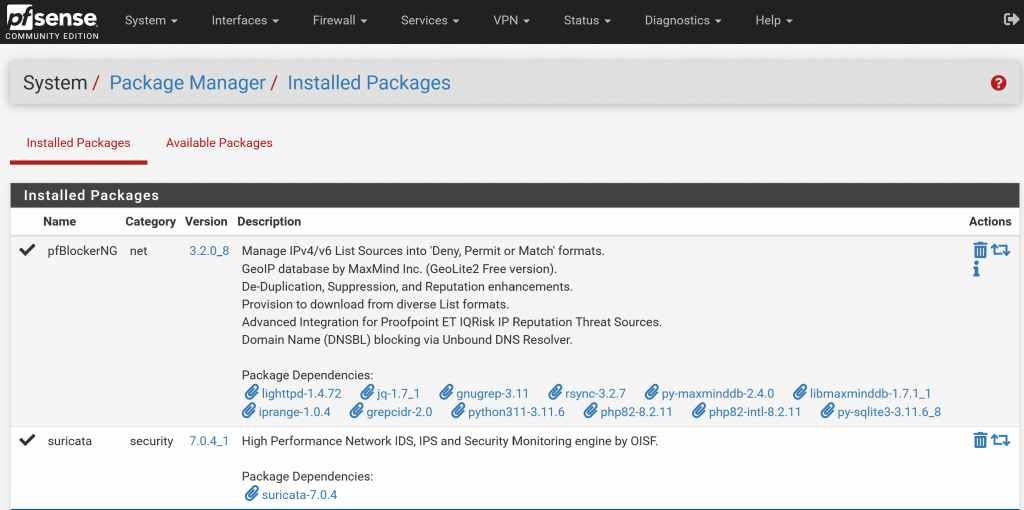Open the py-sqlite3-3.11.6_8 dependency link
This screenshot has width=1024, height=510.
889,412
